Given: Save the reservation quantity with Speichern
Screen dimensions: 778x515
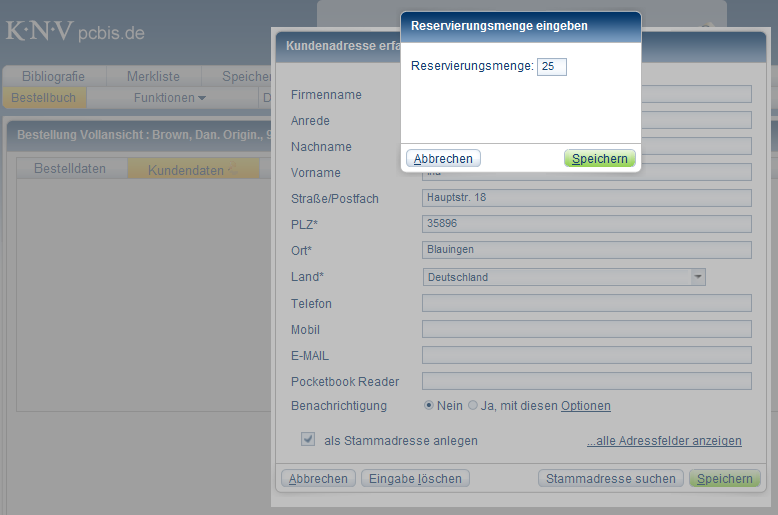Looking at the screenshot, I should pyautogui.click(x=599, y=158).
